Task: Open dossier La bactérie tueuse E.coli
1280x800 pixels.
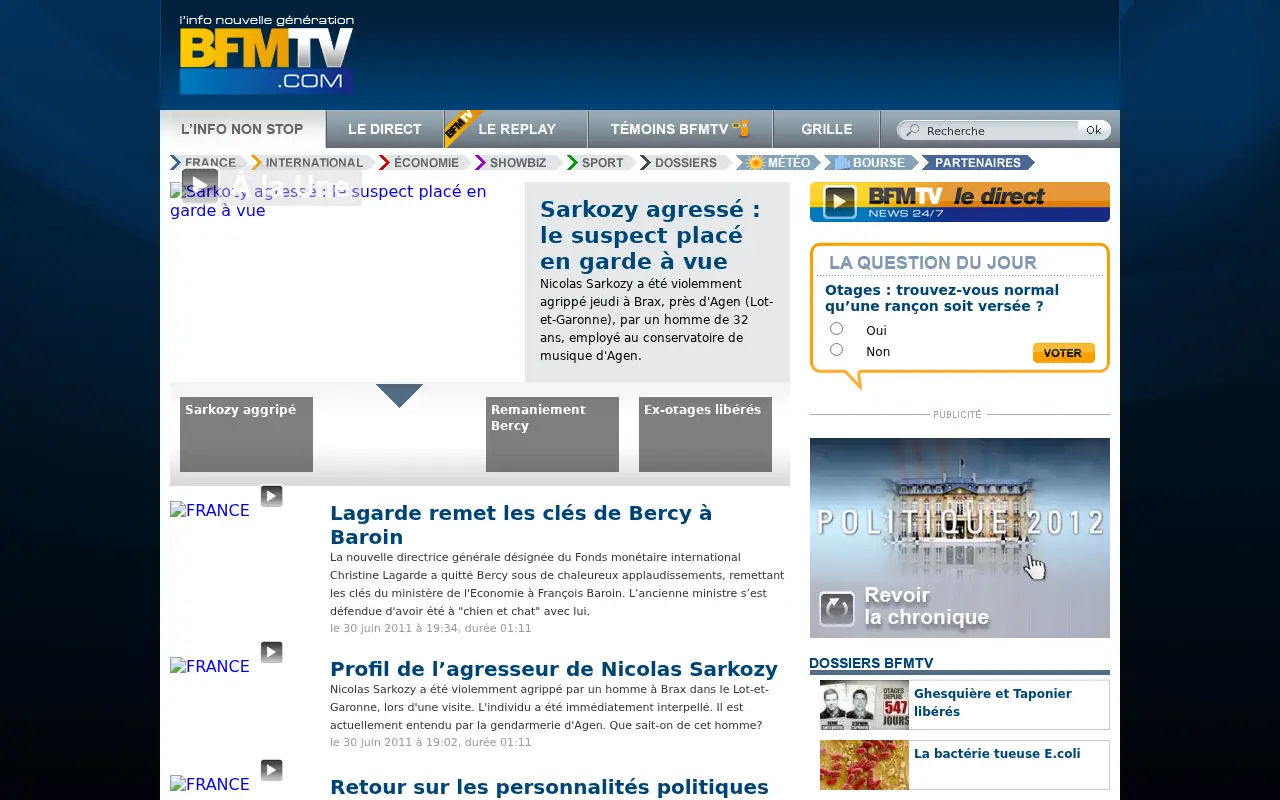Action: (997, 754)
